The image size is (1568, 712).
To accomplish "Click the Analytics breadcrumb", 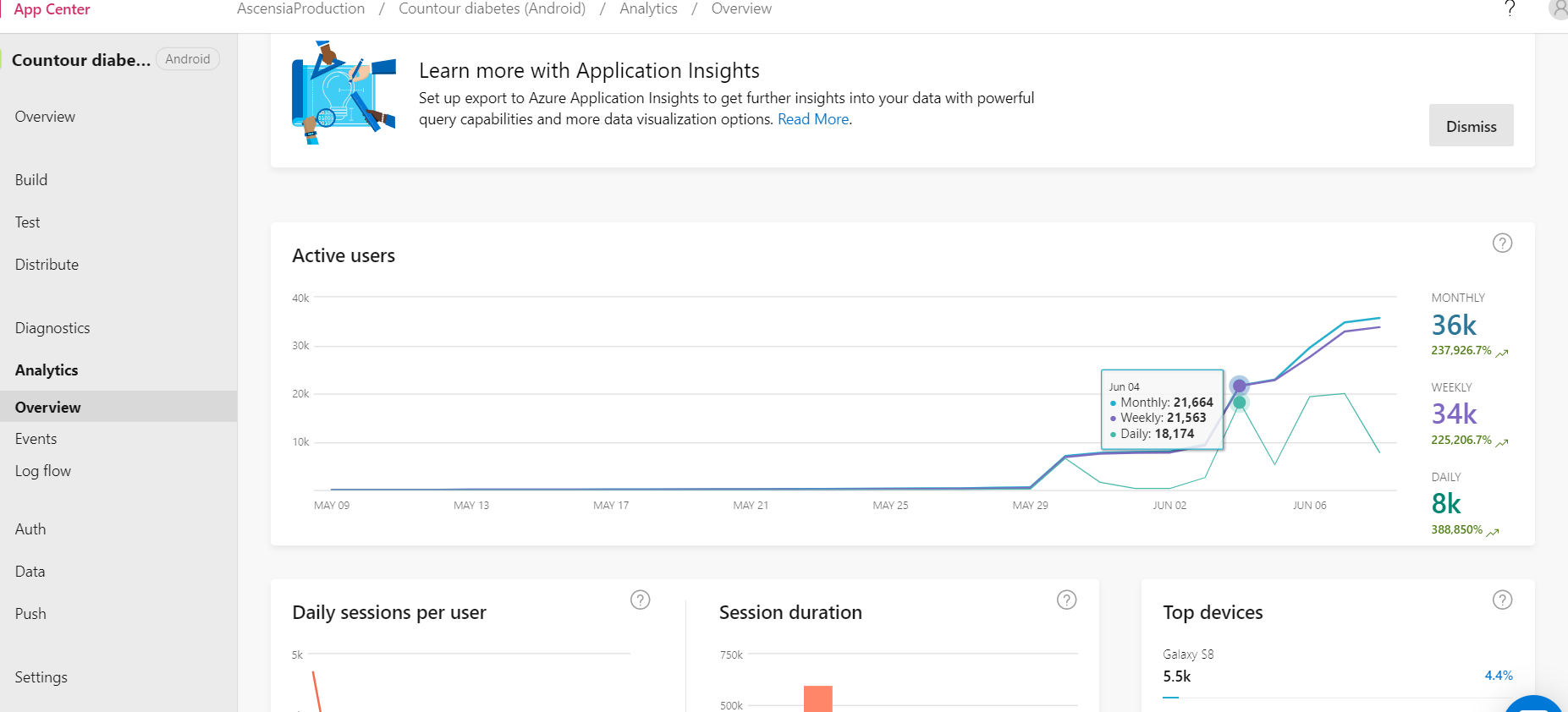I will point(648,8).
